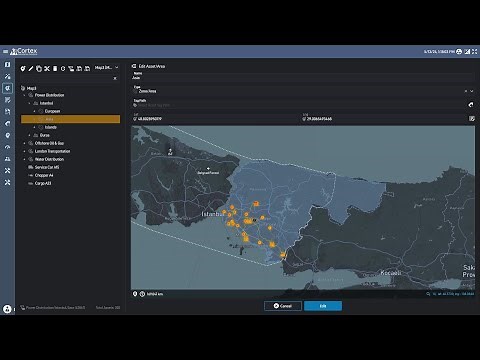The height and width of the screenshot is (360, 480).
Task: Open the sidebar users icon
Action: pyautogui.click(x=7, y=159)
